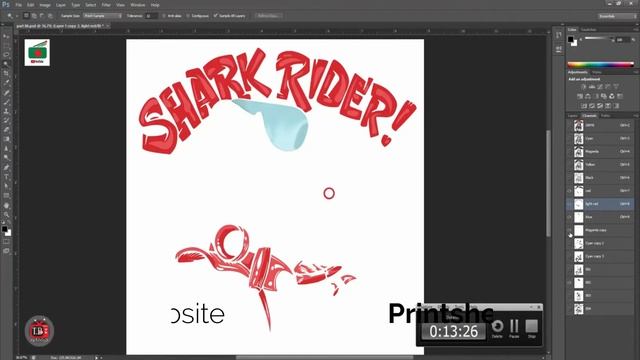Viewport: 640px width, 360px height.
Task: Open the Filter menu
Action: pyautogui.click(x=106, y=5)
